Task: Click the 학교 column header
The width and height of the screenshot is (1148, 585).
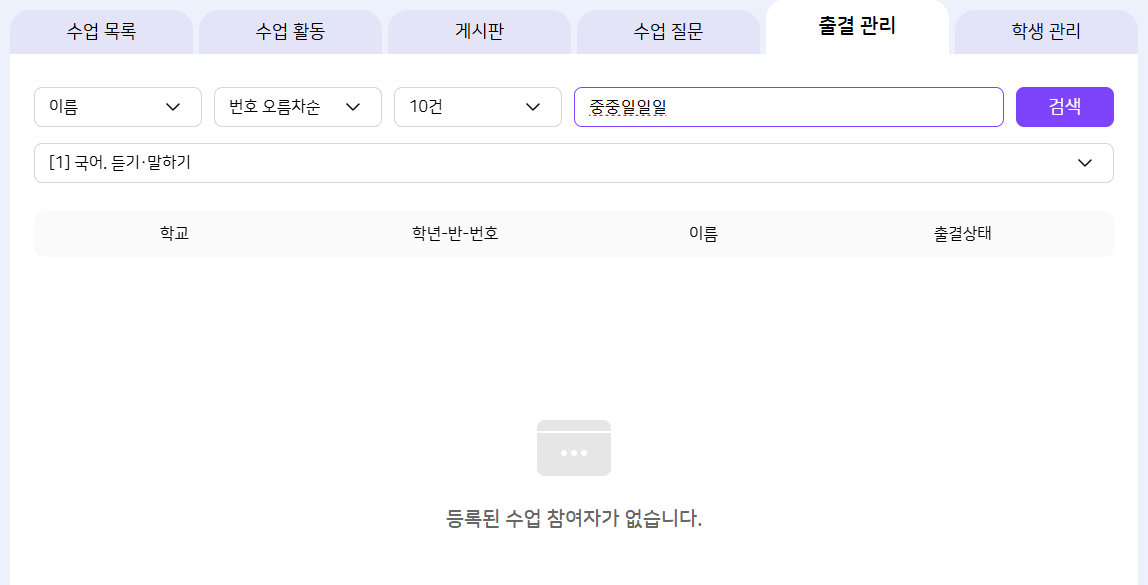Action: click(175, 234)
